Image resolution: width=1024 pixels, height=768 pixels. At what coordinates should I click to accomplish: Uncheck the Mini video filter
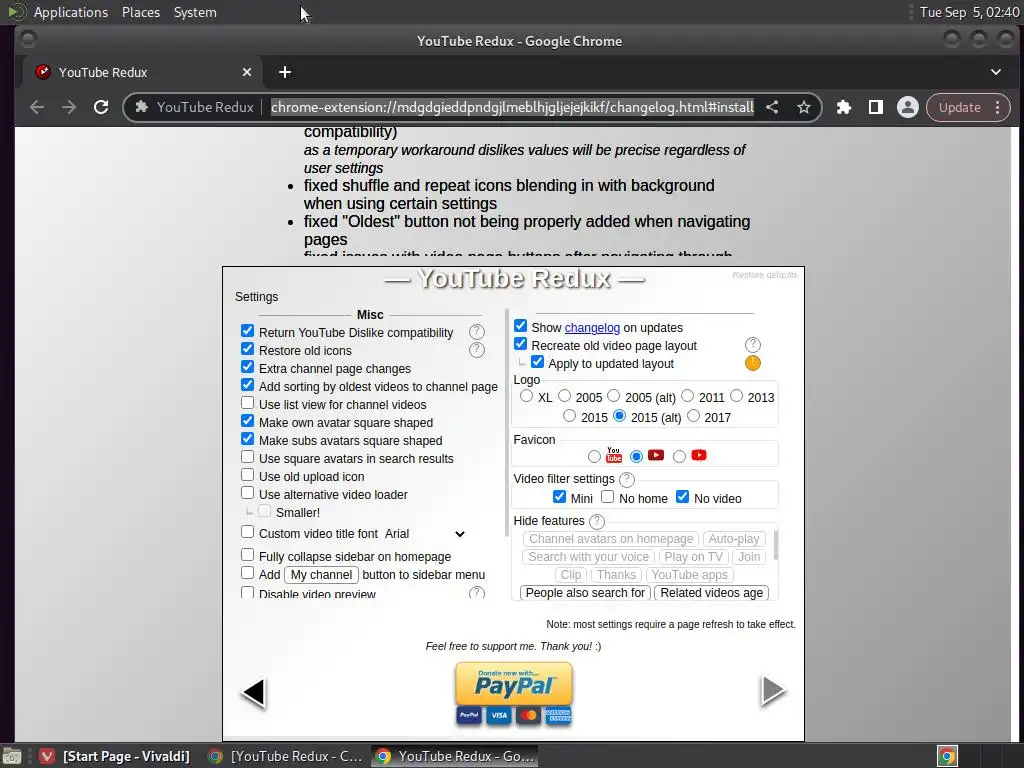tap(560, 497)
